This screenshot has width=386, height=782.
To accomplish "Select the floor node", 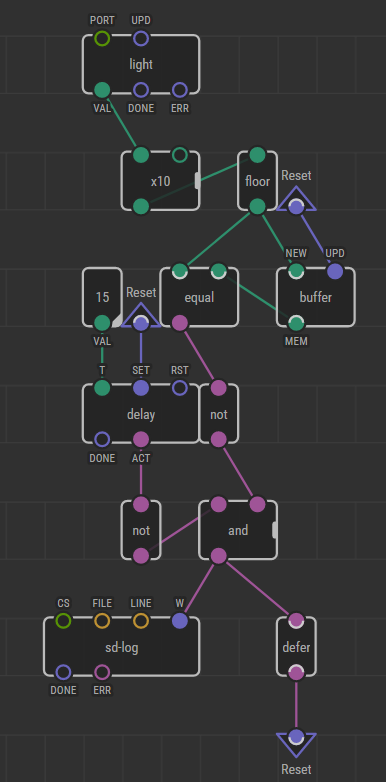I will pos(257,181).
